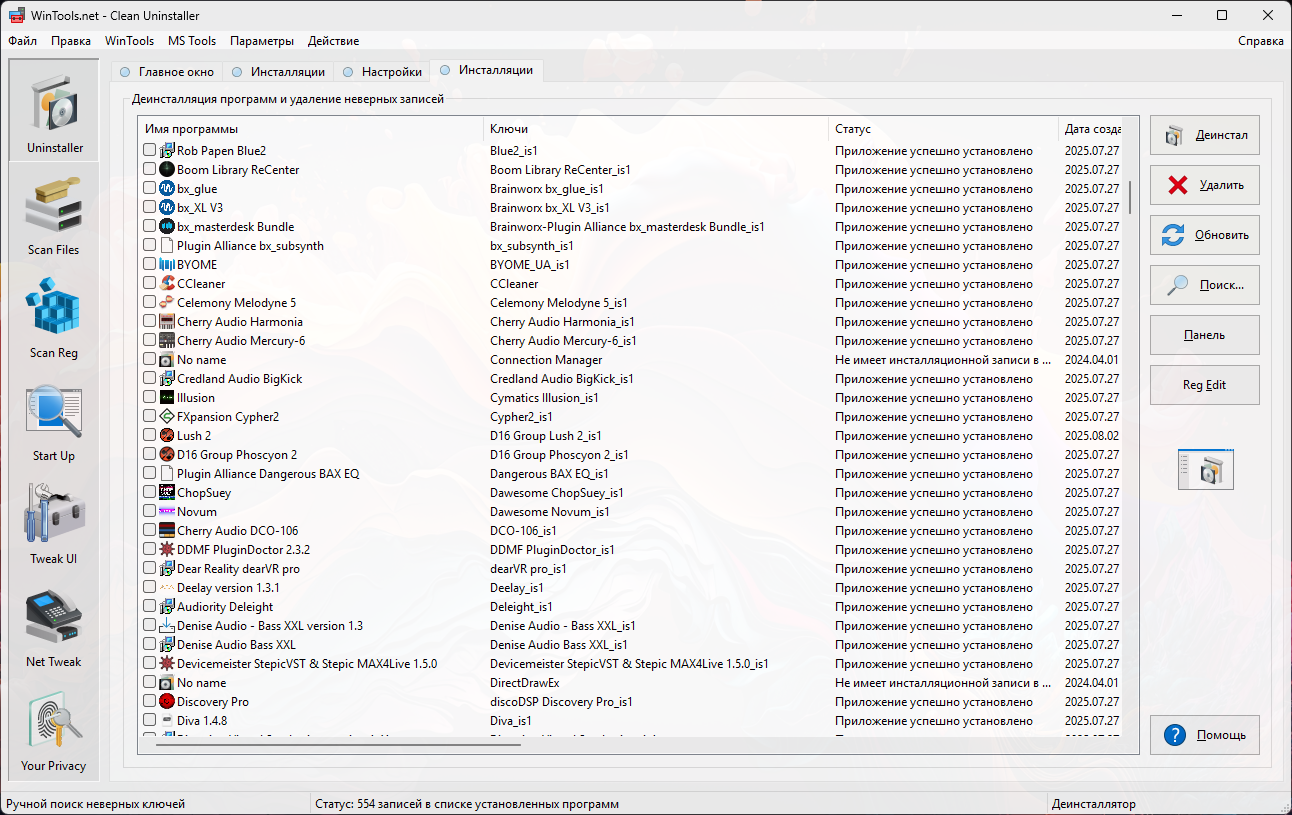This screenshot has height=815, width=1292.
Task: Click the Cherry Audio DCO-106 icon
Action: [x=167, y=531]
